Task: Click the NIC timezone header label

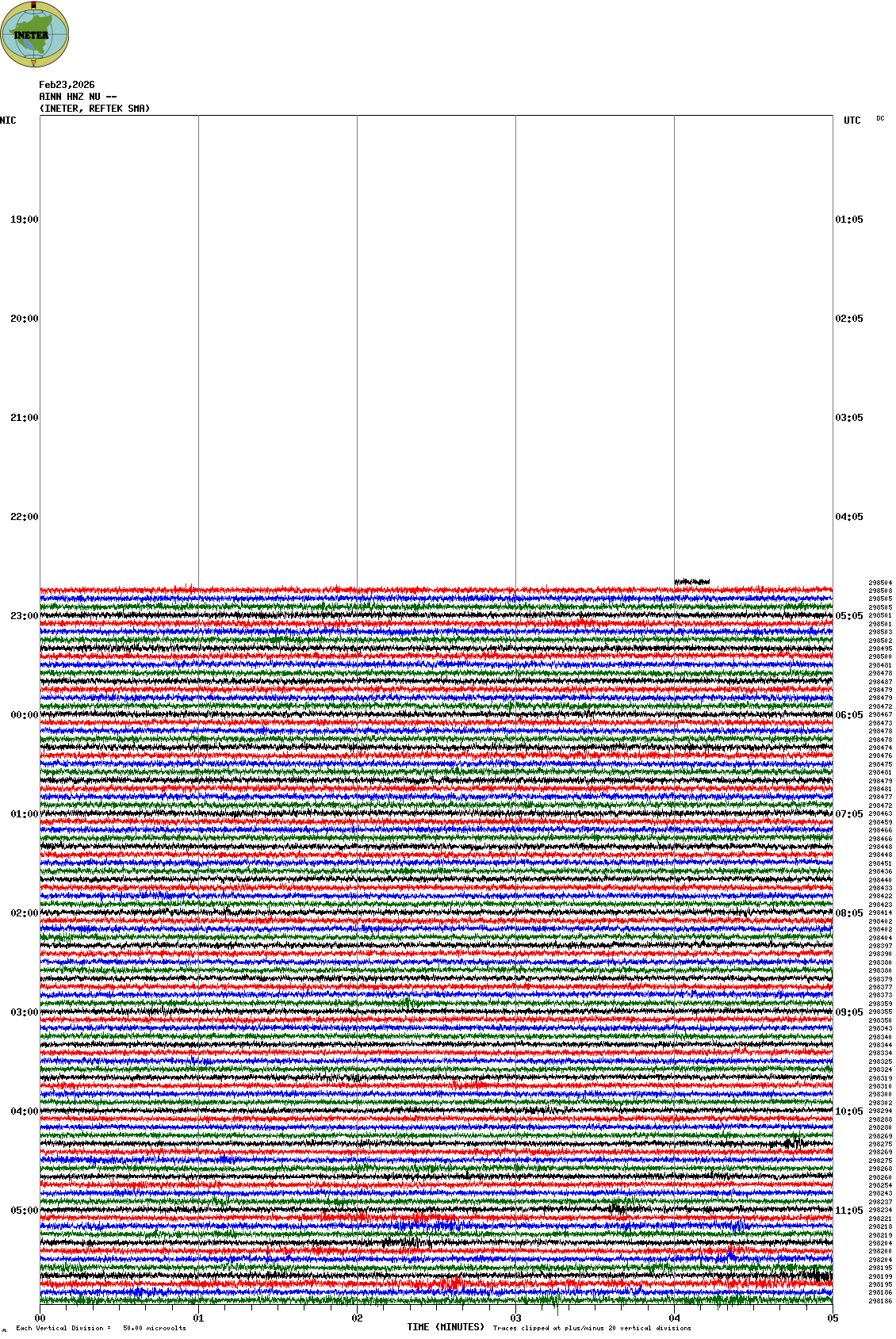Action: [x=8, y=121]
